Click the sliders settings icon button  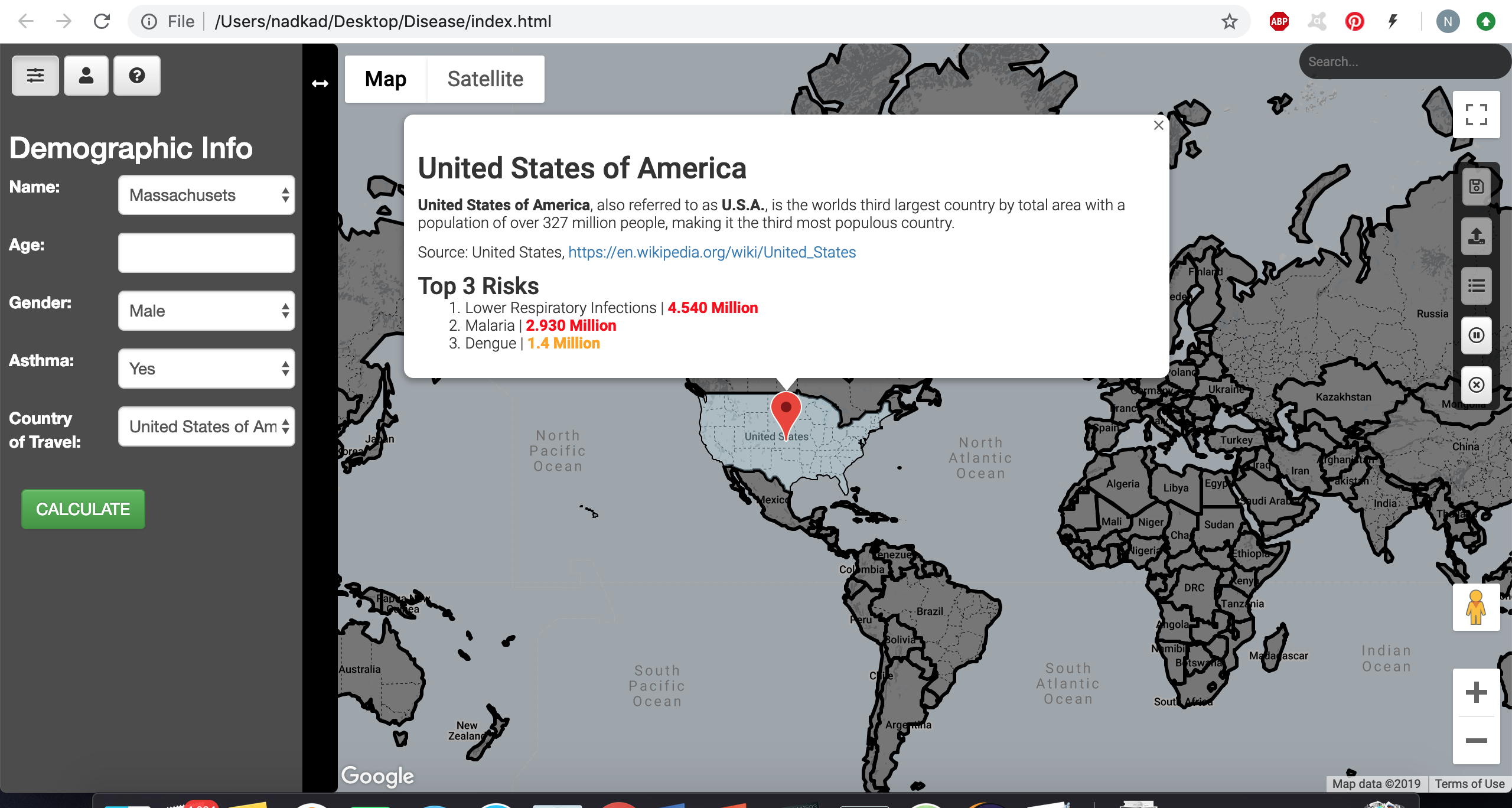35,76
